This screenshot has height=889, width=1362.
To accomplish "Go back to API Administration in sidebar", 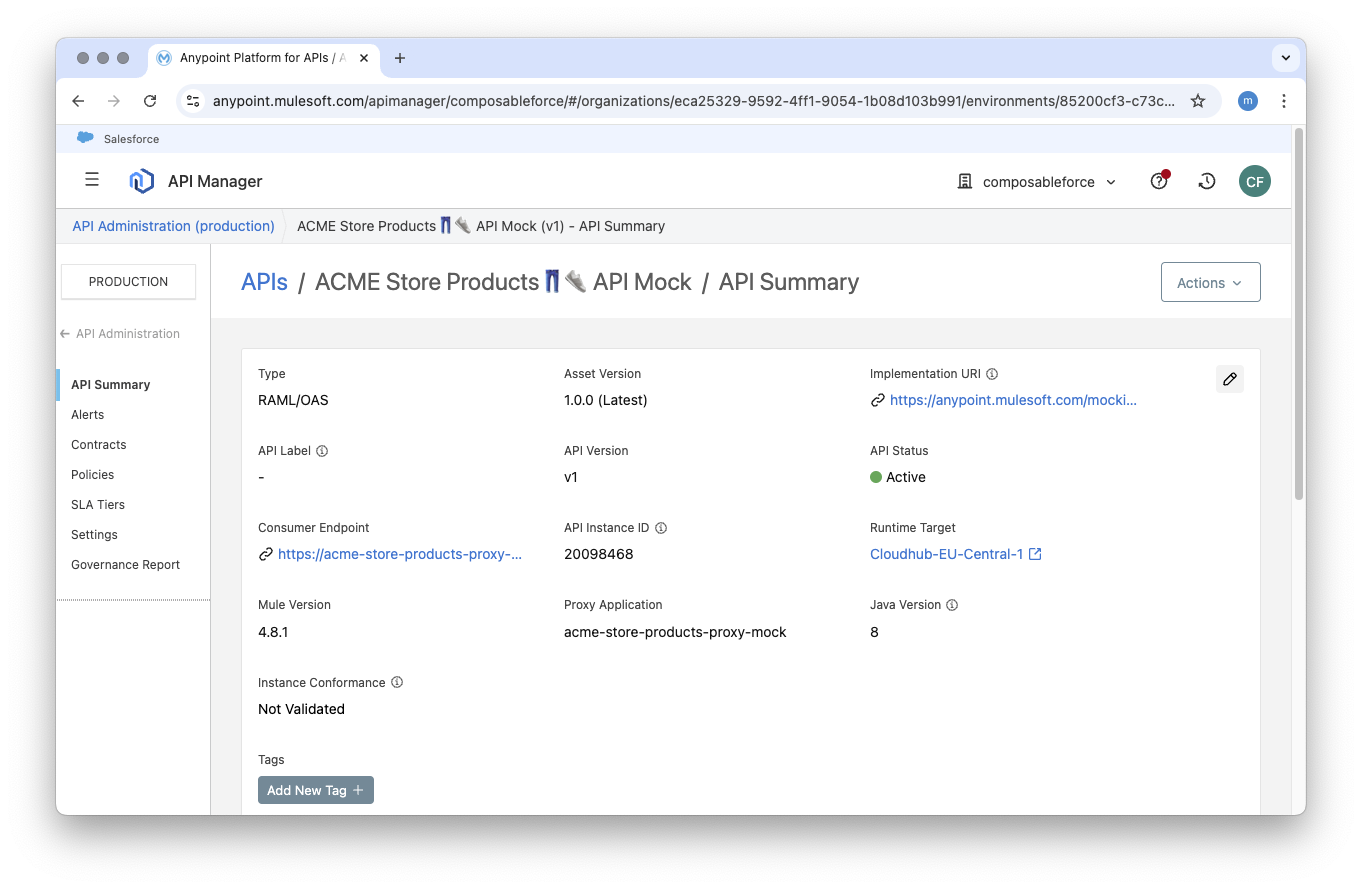I will click(120, 334).
